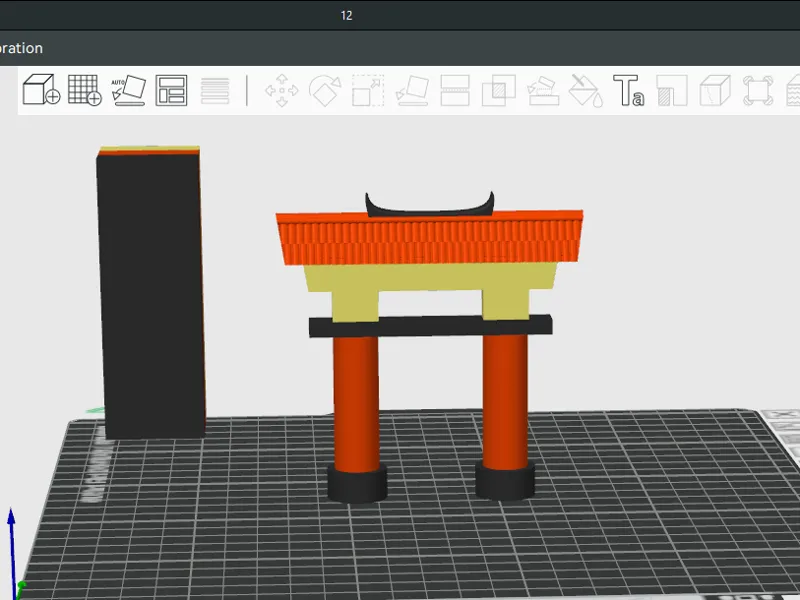Add a new plate with grid-plus icon
The height and width of the screenshot is (600, 800).
85,90
